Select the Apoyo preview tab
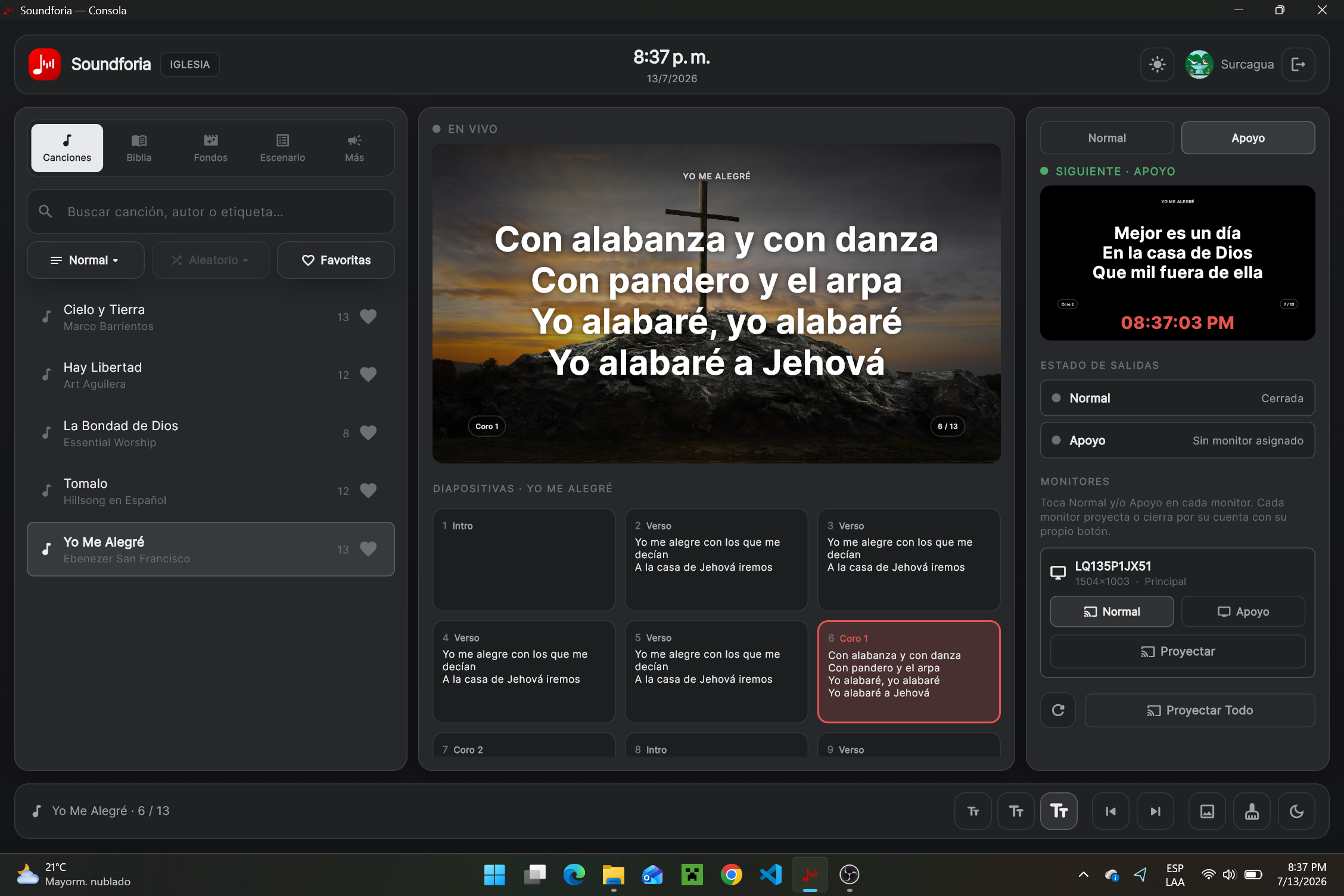The height and width of the screenshot is (896, 1344). tap(1248, 138)
